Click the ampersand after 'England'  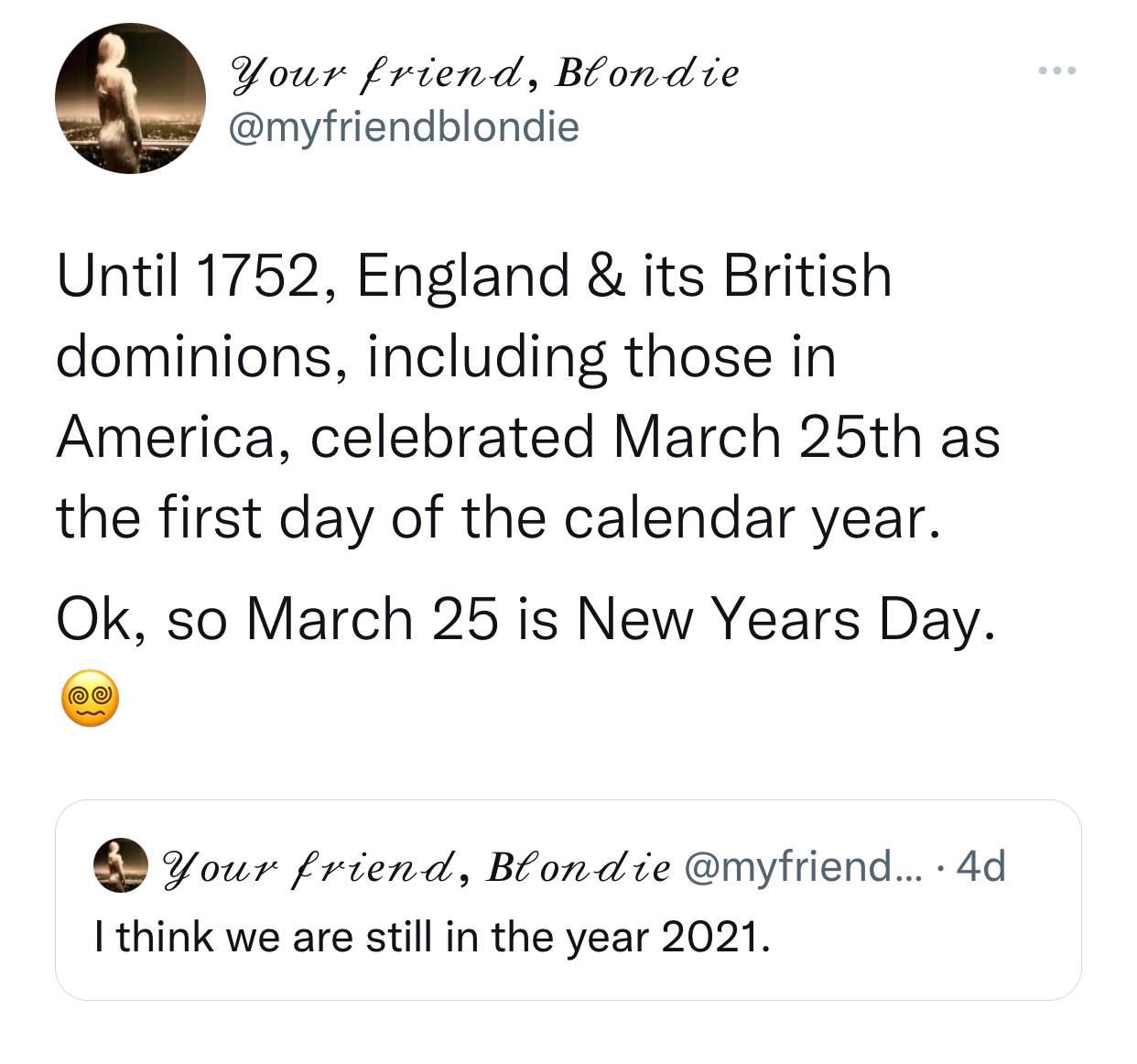[x=602, y=277]
